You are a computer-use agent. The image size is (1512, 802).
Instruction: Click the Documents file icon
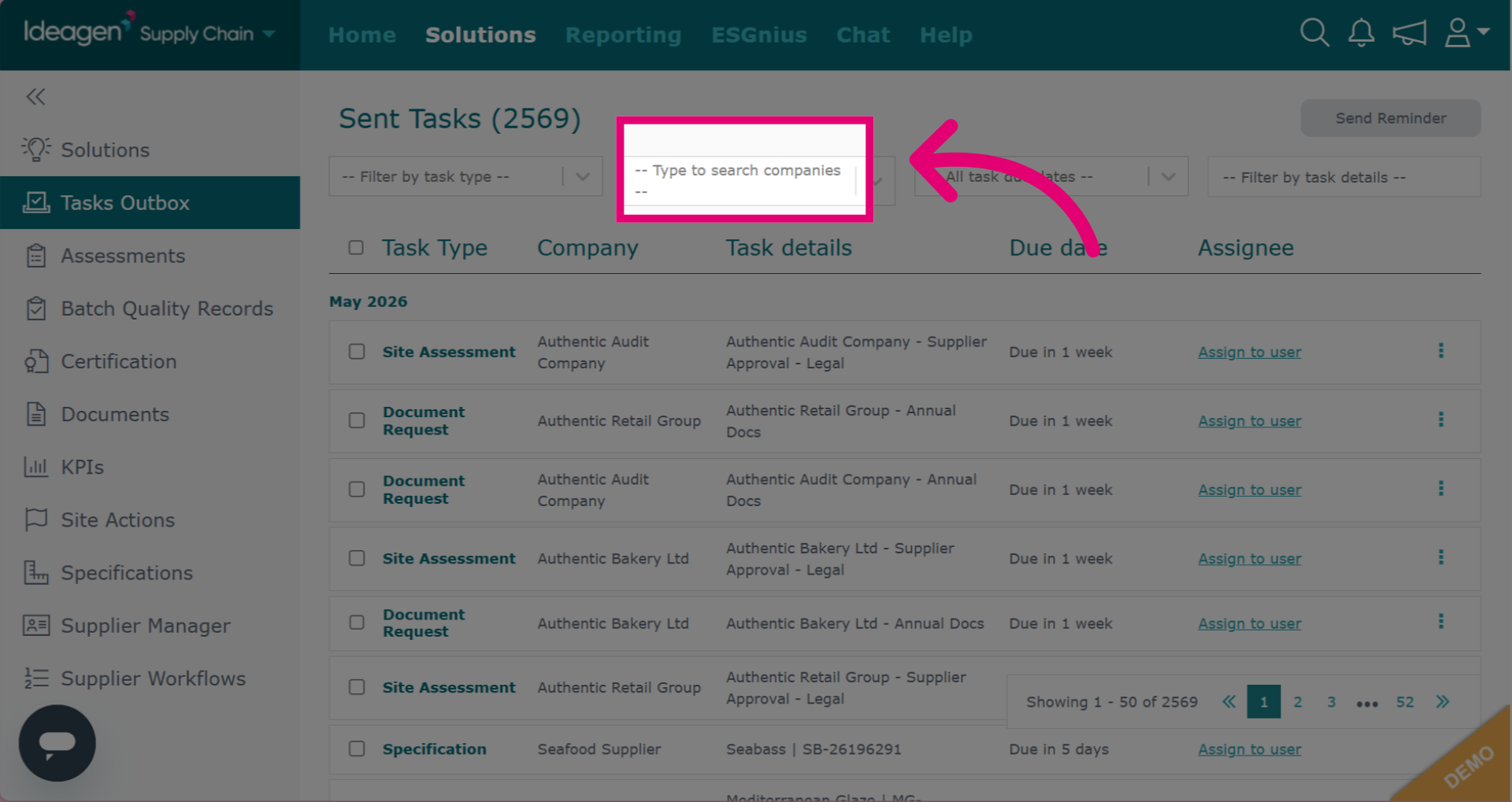[x=36, y=414]
